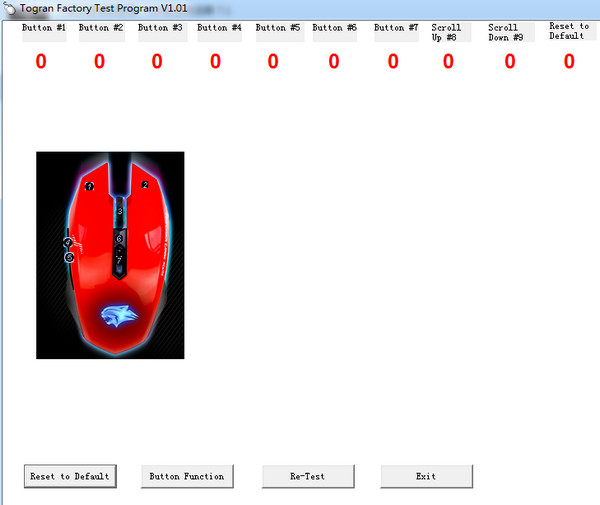
Task: Open the Button Function dialog
Action: pyautogui.click(x=187, y=476)
